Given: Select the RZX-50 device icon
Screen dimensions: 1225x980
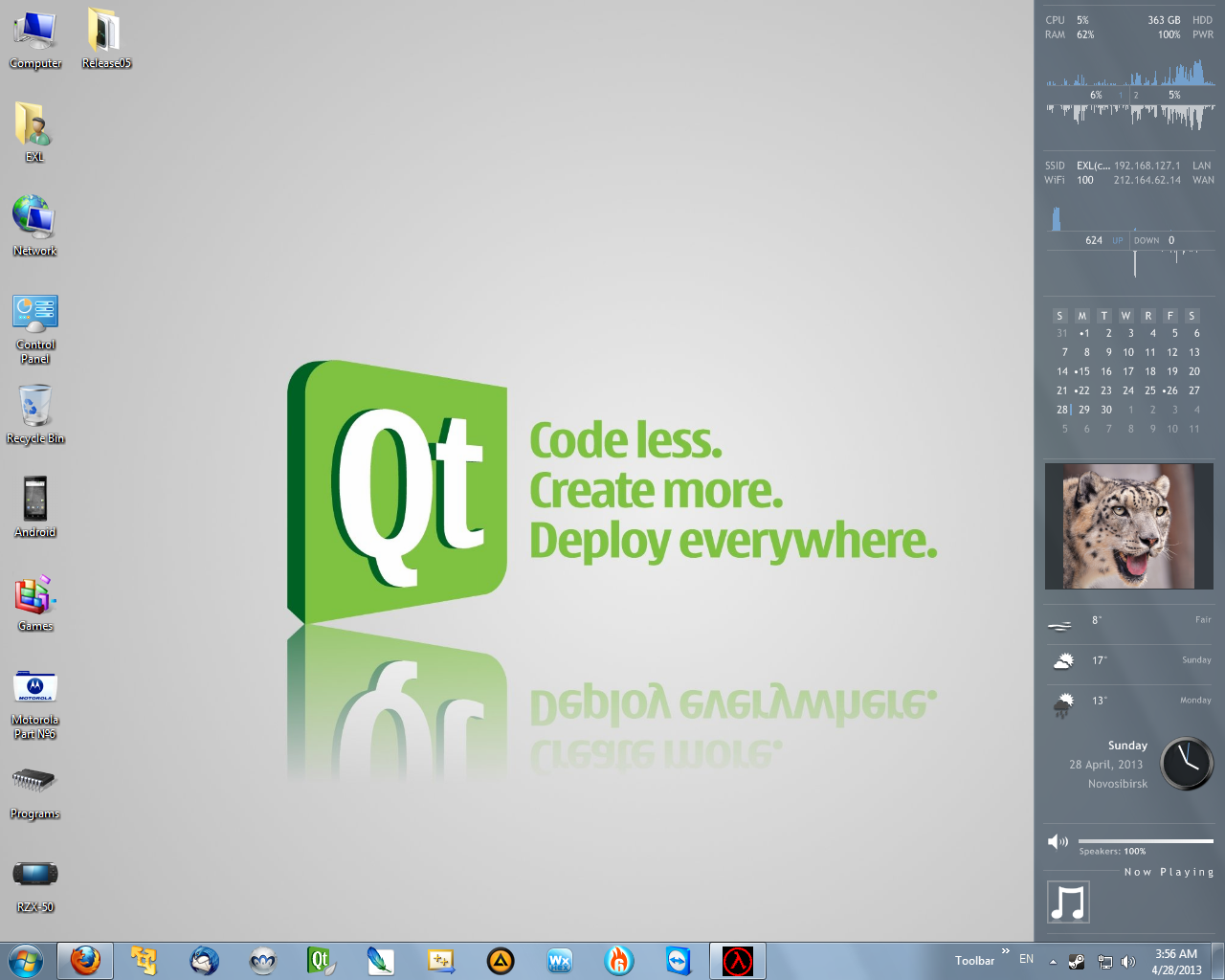Looking at the screenshot, I should click(x=35, y=886).
